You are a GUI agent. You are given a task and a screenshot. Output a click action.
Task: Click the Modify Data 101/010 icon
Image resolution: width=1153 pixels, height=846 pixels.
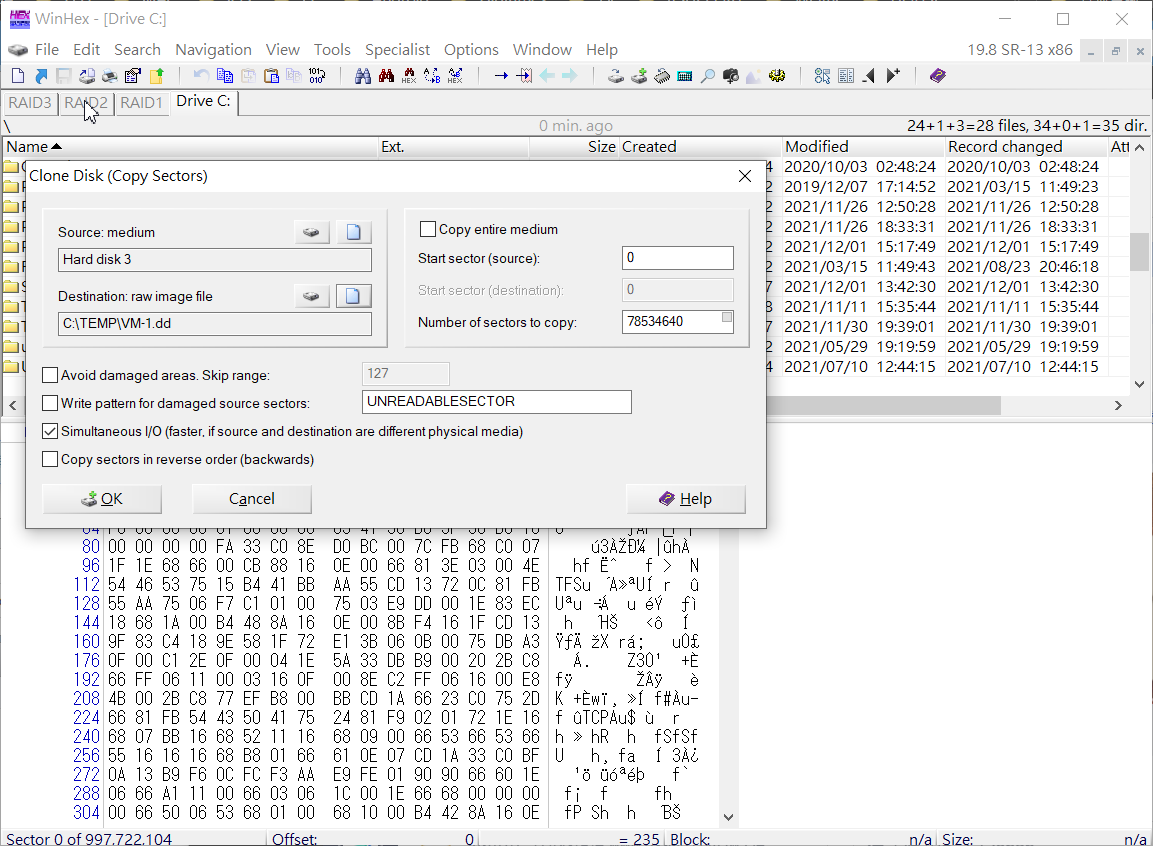[317, 76]
